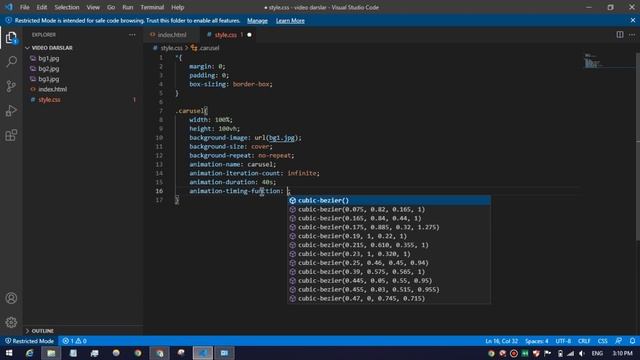This screenshot has width=640, height=360.
Task: Click the UTF-8 encoding status entry
Action: 563,341
